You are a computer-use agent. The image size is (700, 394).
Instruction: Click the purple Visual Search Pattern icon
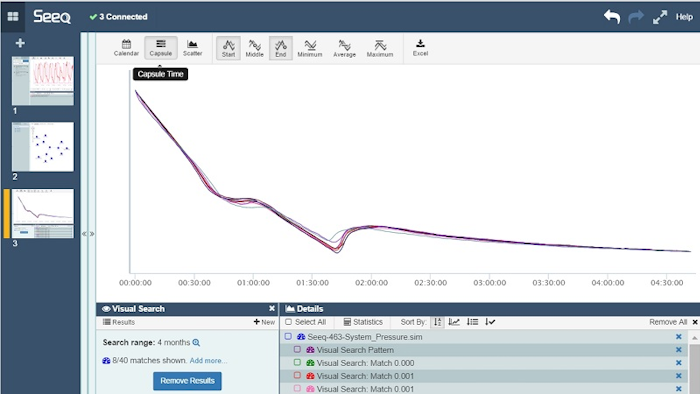(x=310, y=350)
